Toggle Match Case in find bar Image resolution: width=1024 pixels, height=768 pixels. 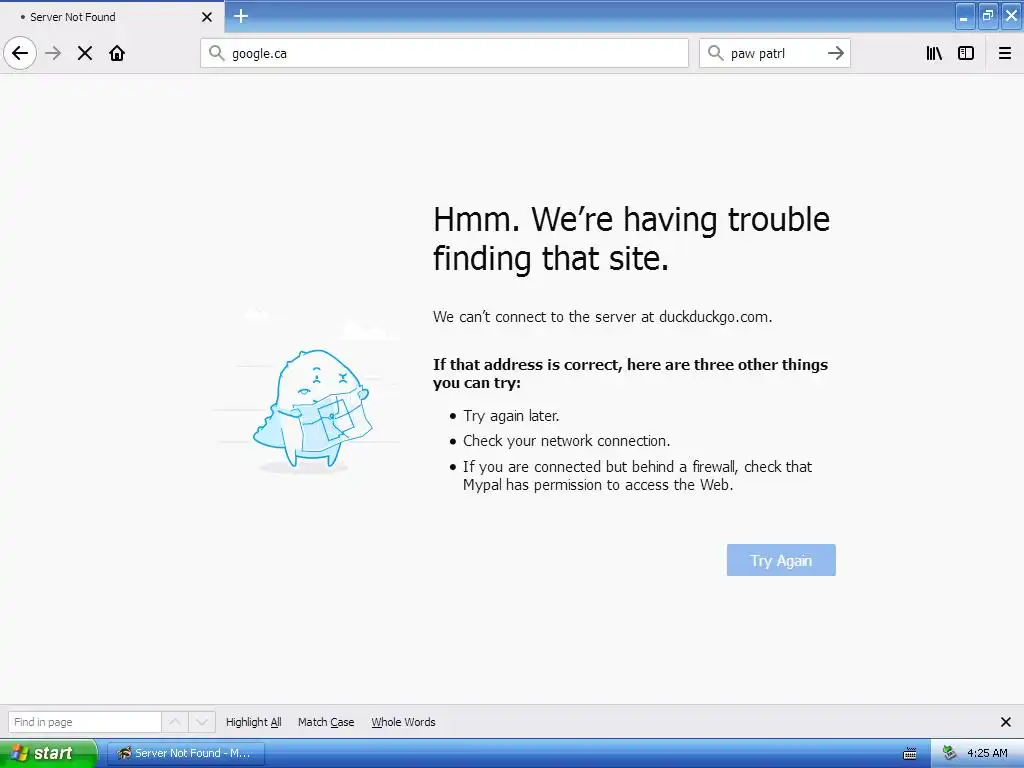[326, 722]
